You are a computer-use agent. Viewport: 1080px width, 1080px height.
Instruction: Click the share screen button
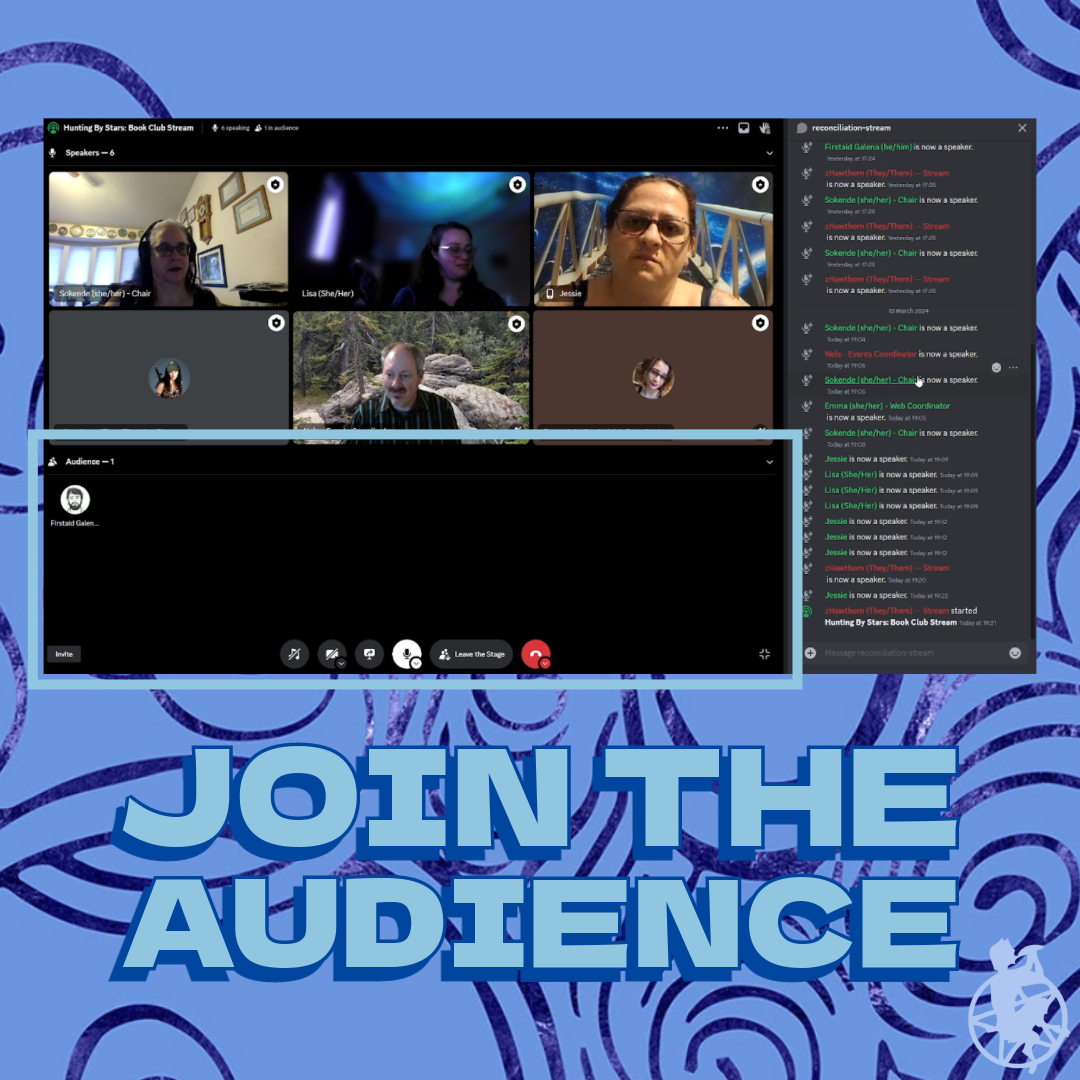[369, 654]
